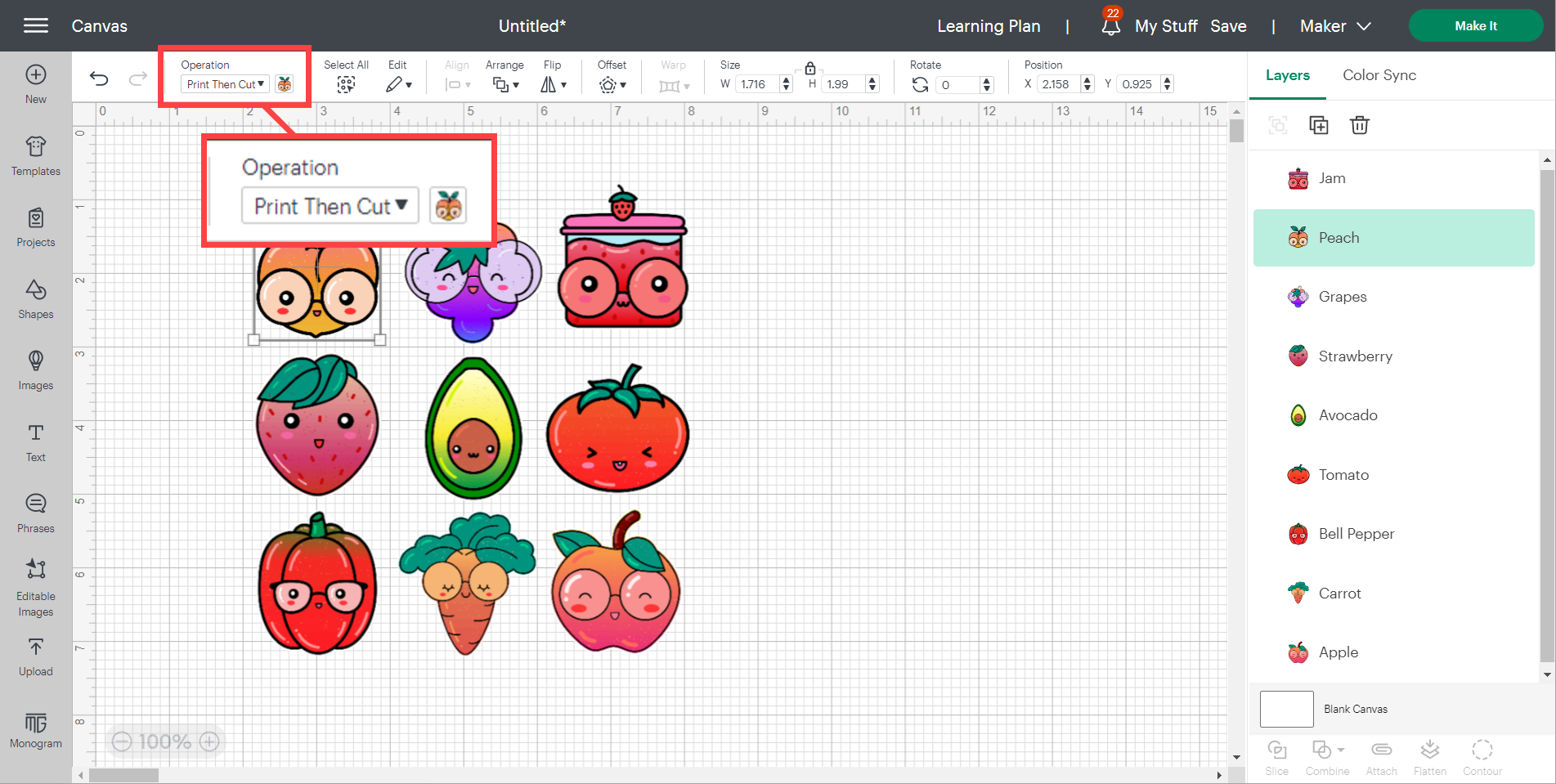Open the Print Then Cut operation dropdown
Image resolution: width=1556 pixels, height=784 pixels.
coord(224,83)
